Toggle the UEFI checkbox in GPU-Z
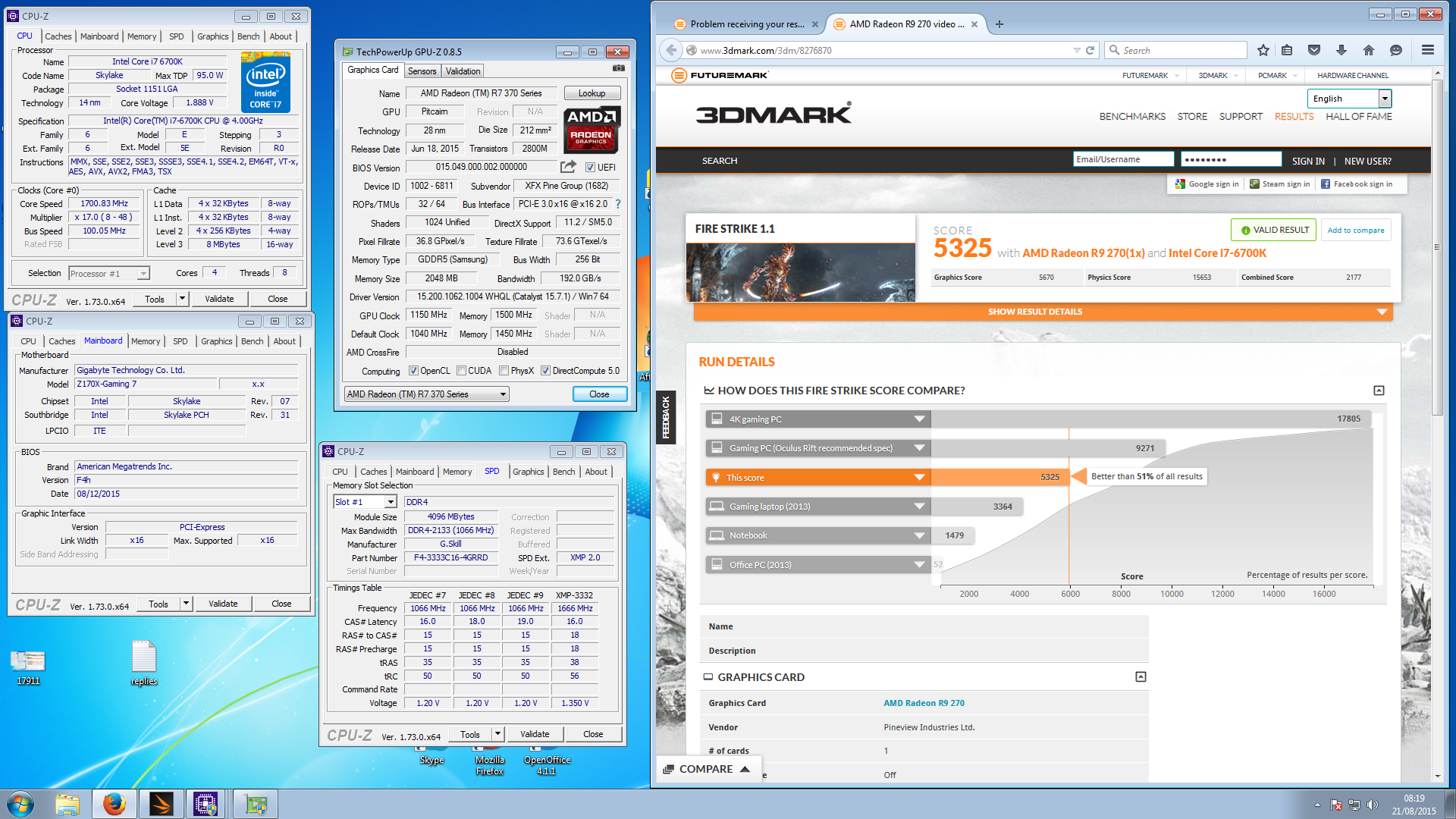 tap(590, 167)
